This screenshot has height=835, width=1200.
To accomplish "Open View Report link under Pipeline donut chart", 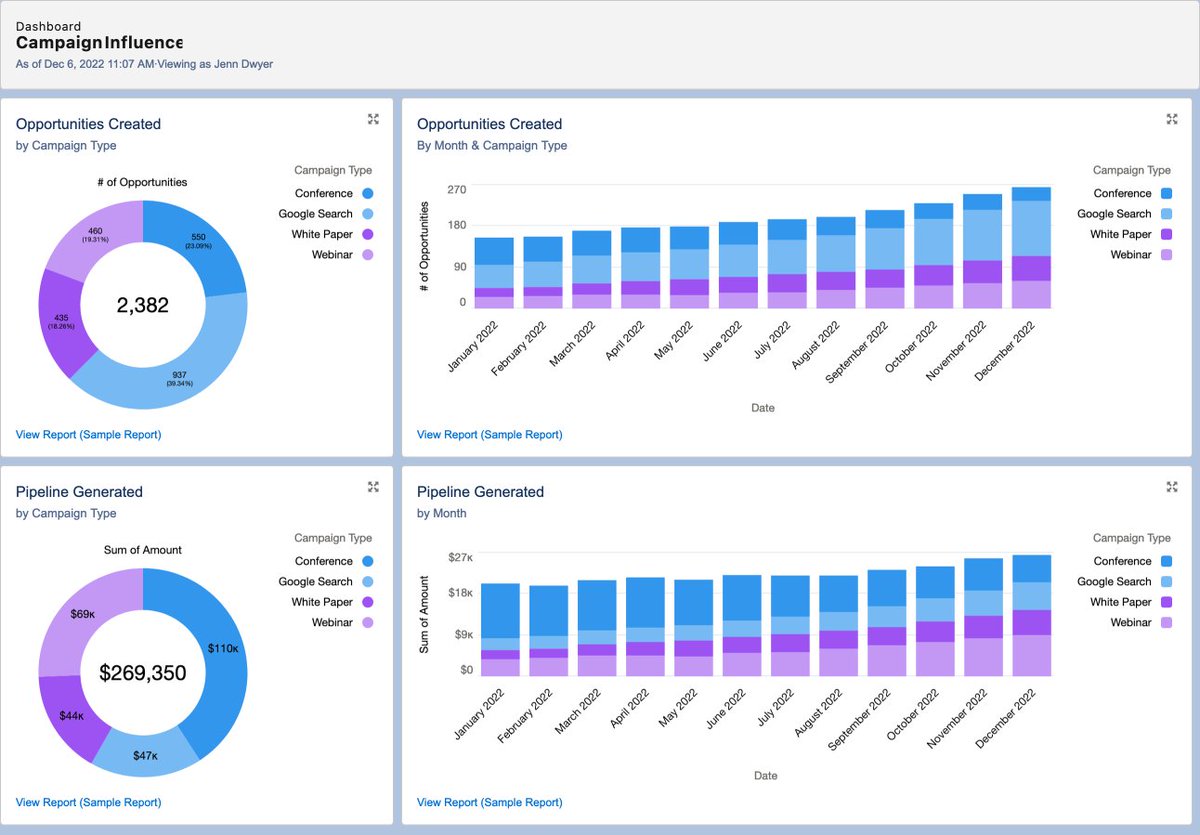I will pos(88,802).
